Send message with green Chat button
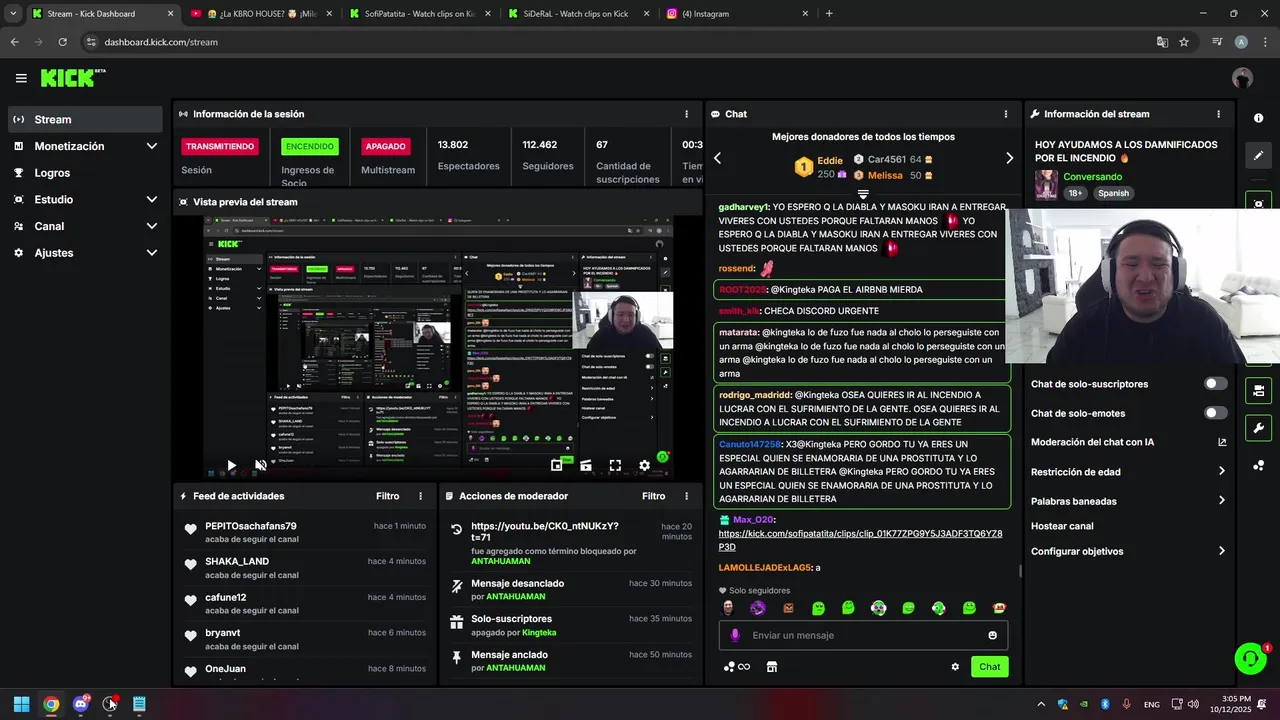The image size is (1280, 720). point(989,667)
